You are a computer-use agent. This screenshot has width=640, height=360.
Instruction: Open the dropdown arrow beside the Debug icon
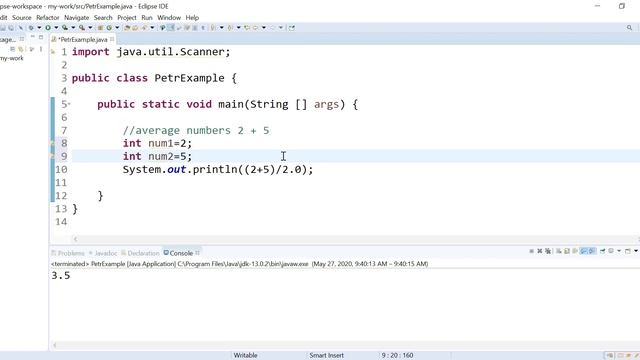39,28
